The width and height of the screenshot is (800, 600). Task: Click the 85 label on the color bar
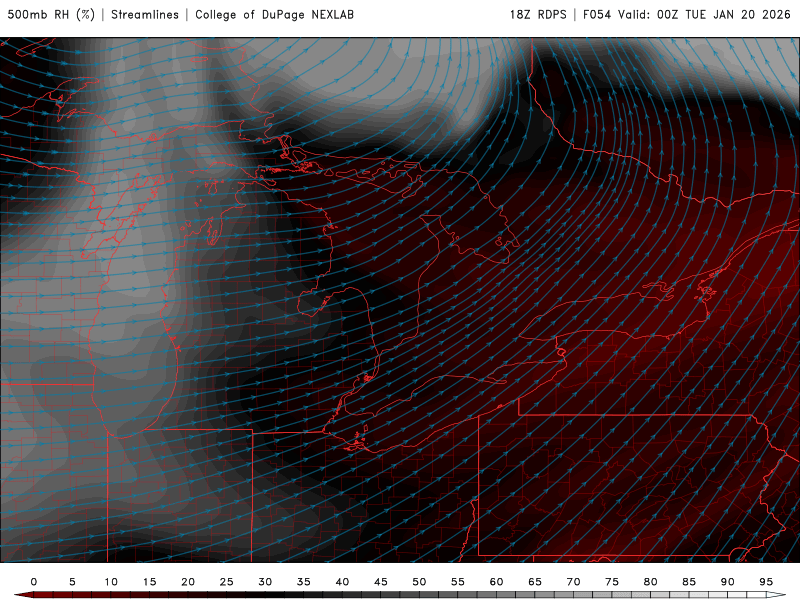click(689, 582)
